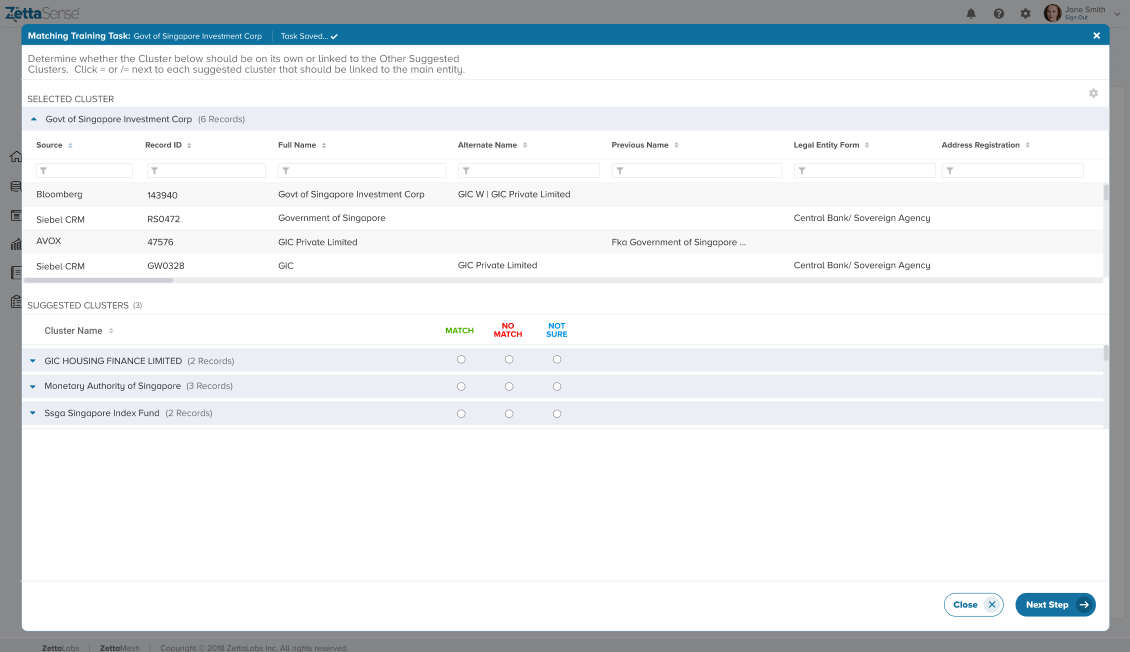Expand the Monetary Authority of Singapore cluster

(32, 386)
